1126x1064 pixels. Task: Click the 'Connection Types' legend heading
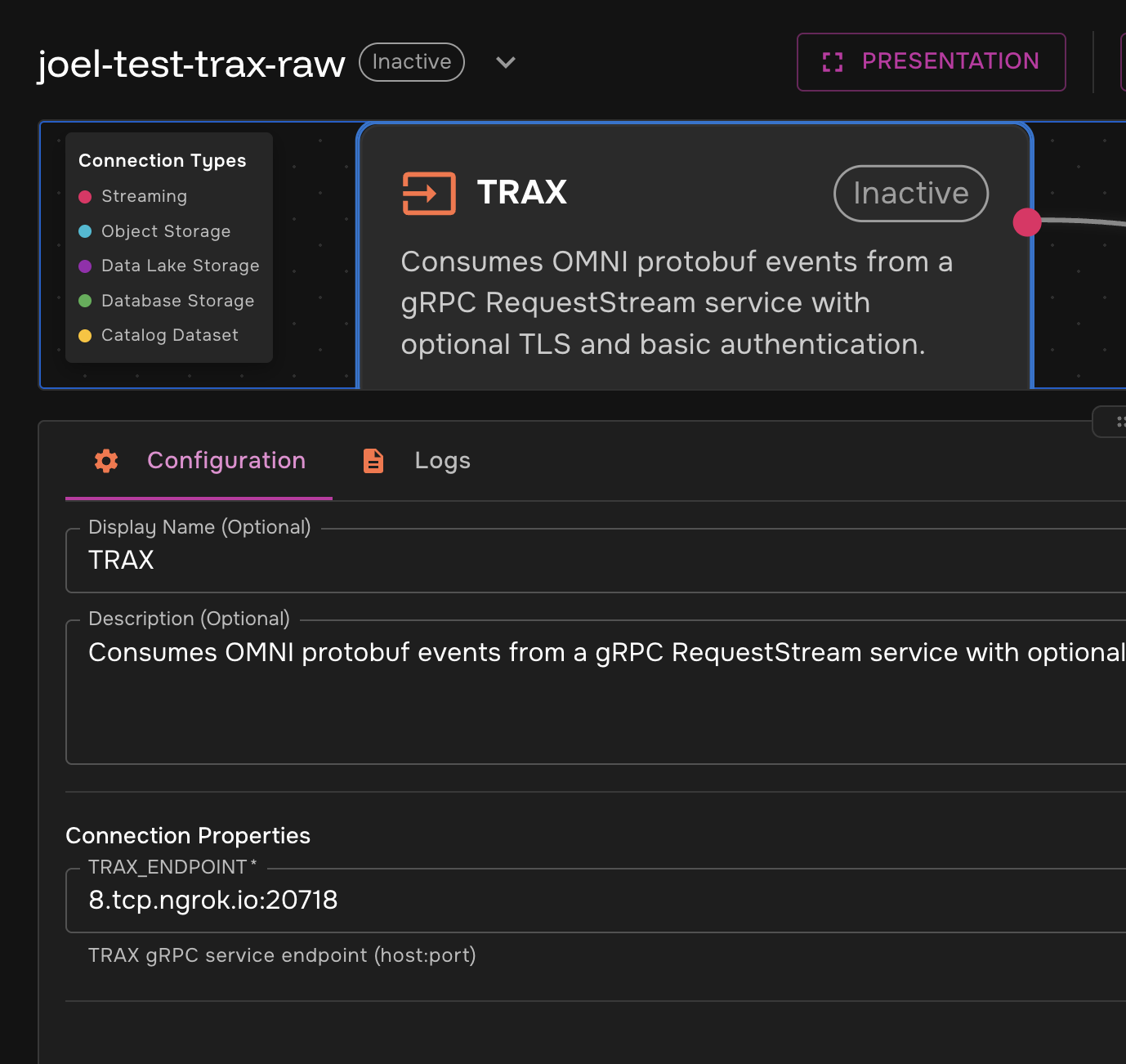tap(163, 161)
